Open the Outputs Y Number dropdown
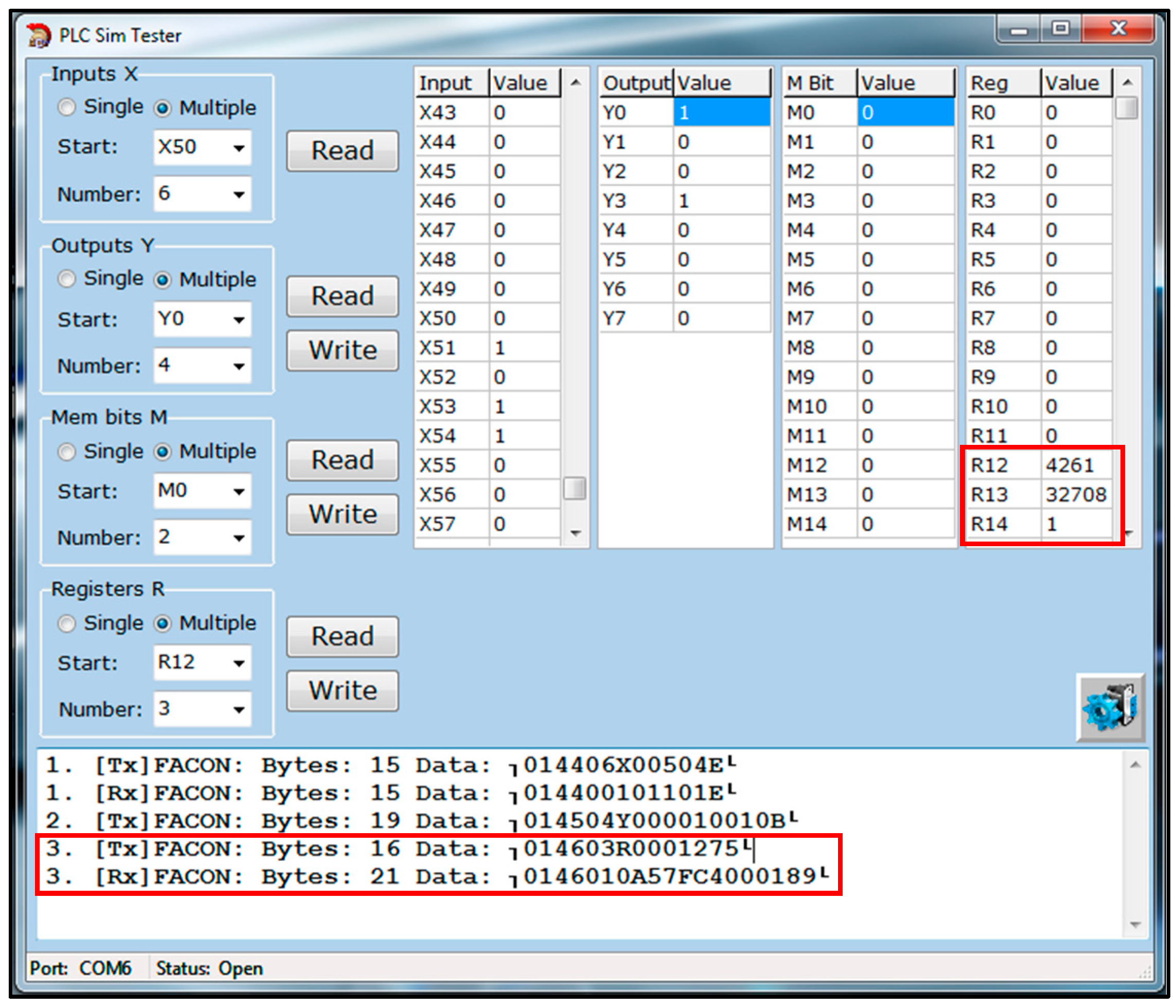 [239, 366]
